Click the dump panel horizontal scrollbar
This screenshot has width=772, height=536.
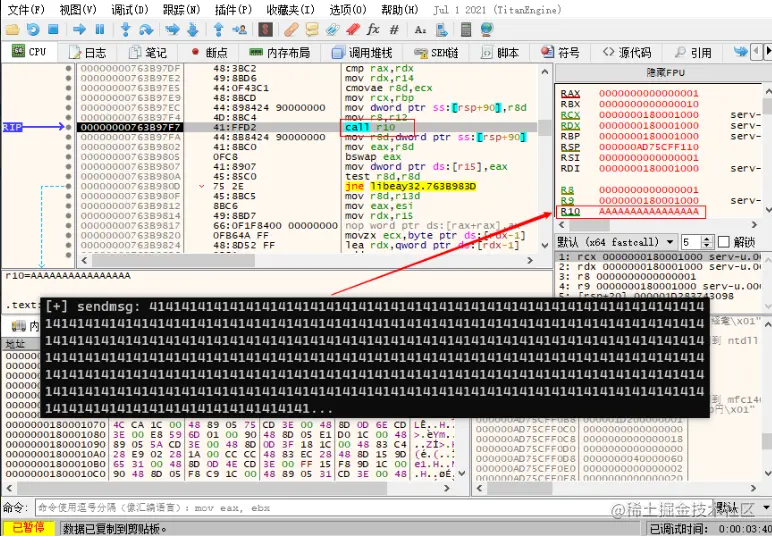pos(226,488)
